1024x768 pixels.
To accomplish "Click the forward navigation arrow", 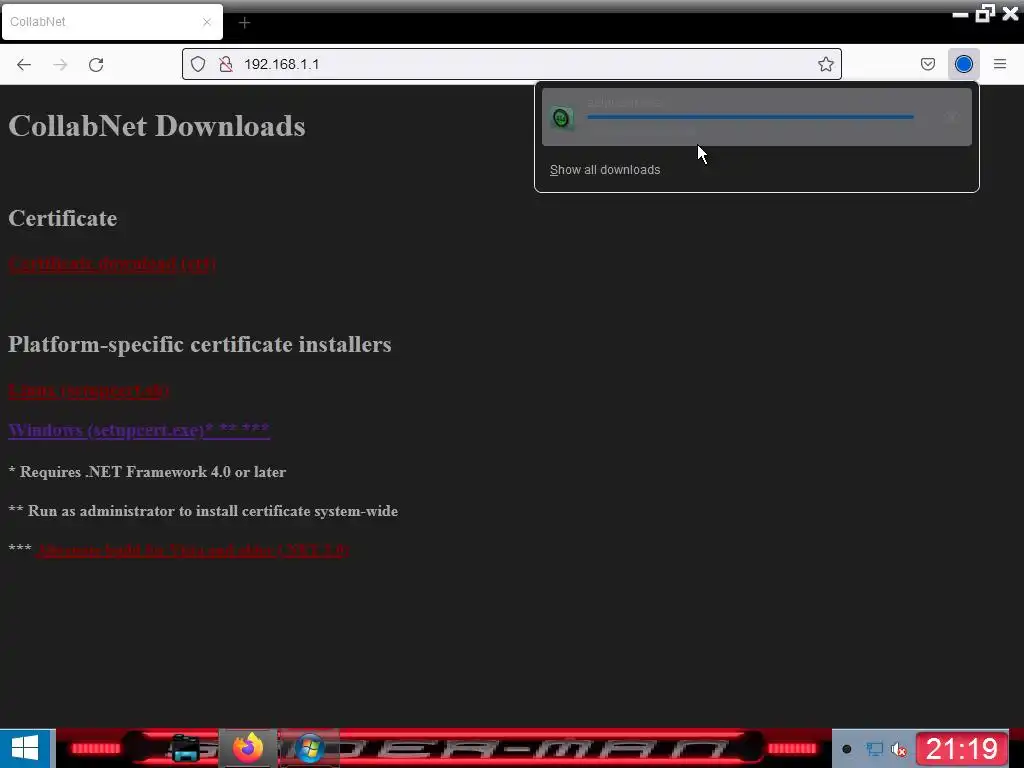I will [60, 64].
